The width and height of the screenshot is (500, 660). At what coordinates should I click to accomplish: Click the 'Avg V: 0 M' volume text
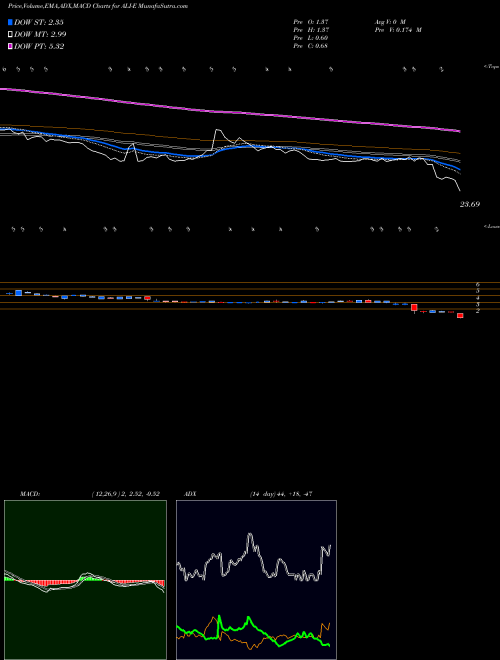pos(390,21)
